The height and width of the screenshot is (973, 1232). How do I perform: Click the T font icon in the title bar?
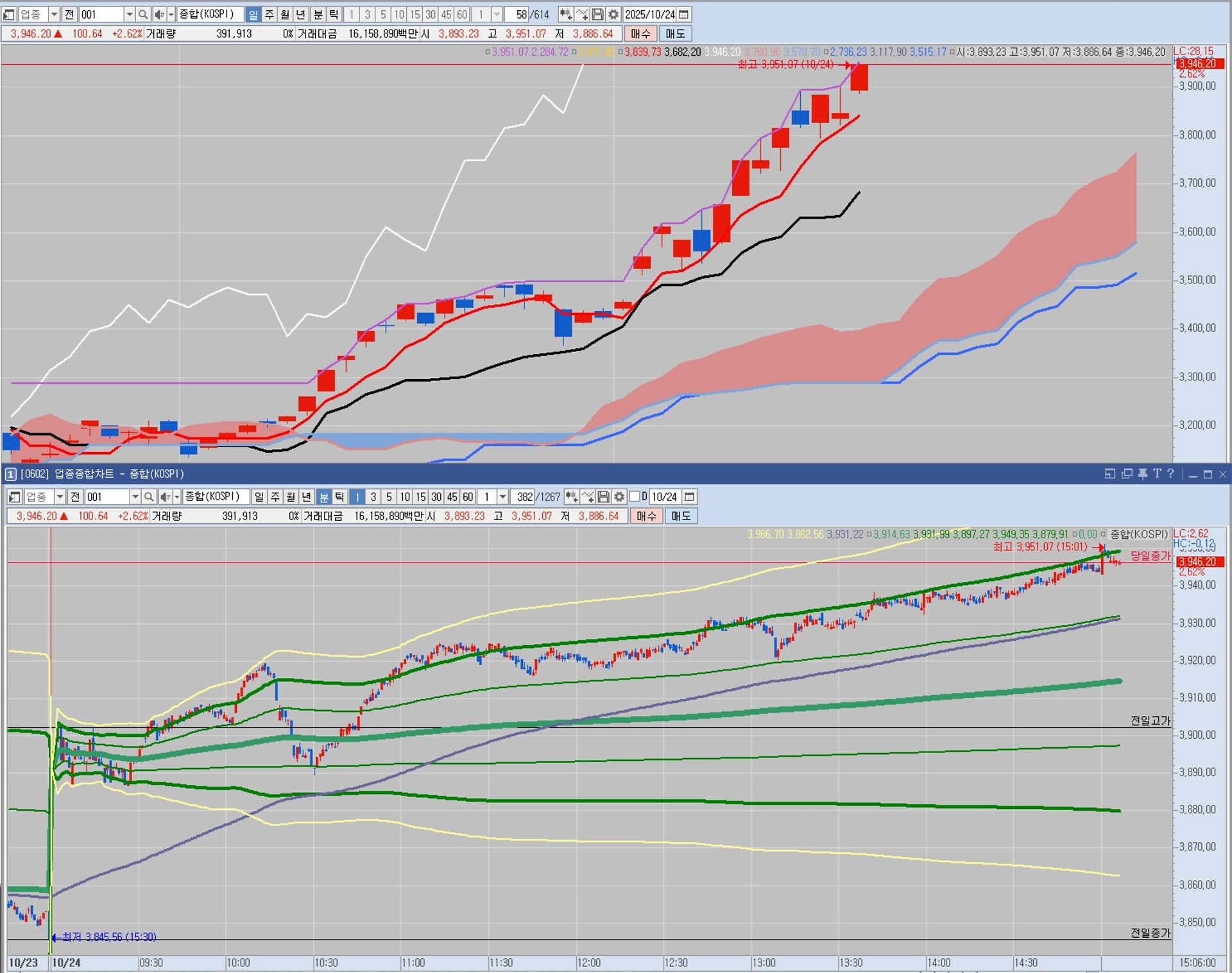1157,474
